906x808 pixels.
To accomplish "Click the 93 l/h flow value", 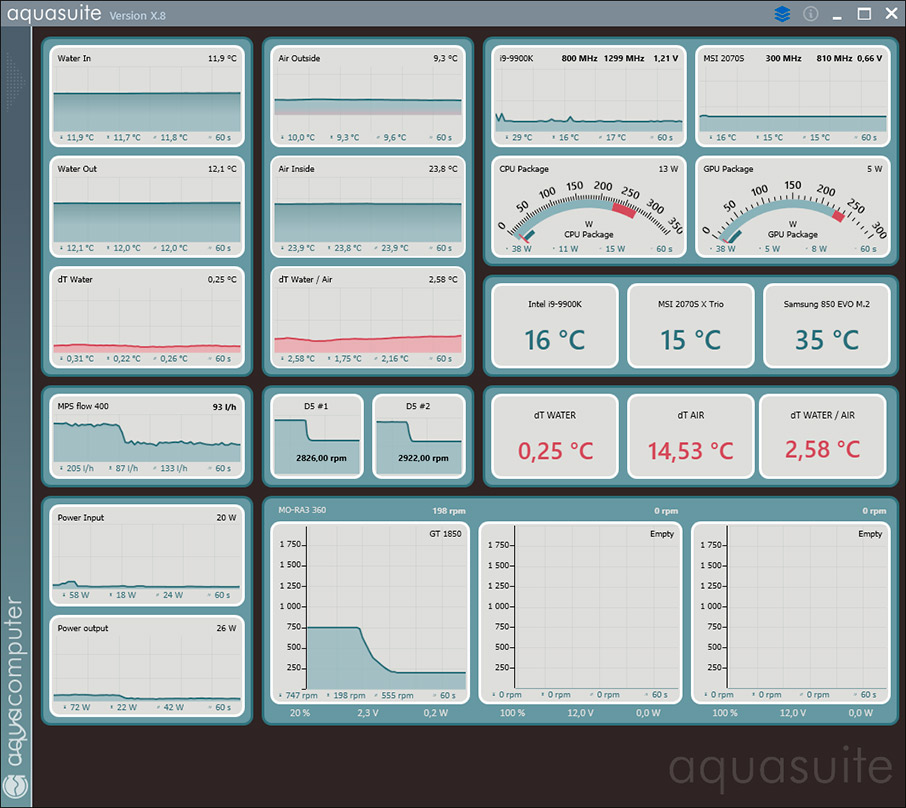I will (x=224, y=407).
